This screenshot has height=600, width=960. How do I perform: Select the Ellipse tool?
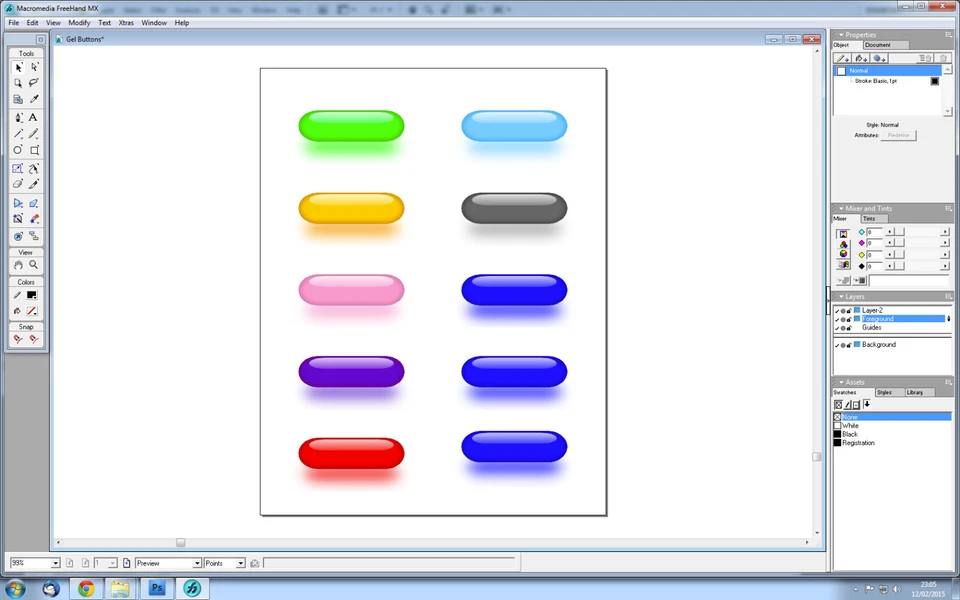[16, 148]
